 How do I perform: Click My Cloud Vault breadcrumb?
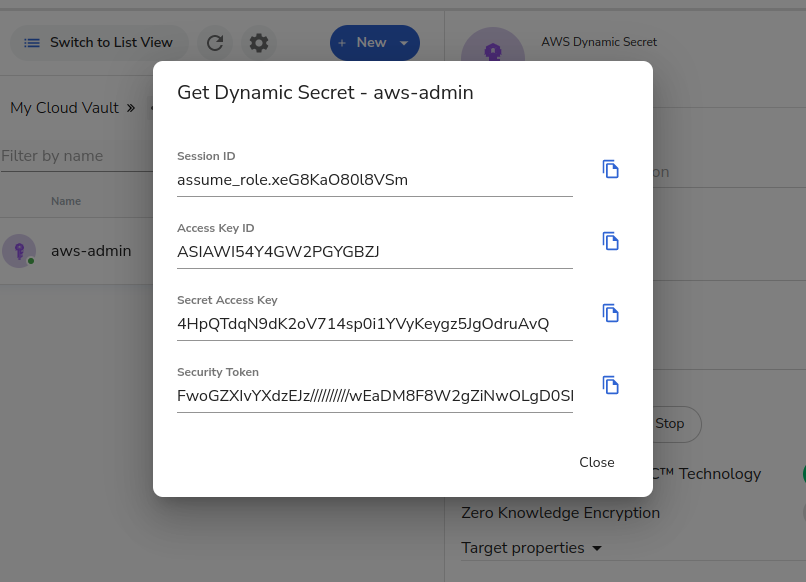(x=64, y=108)
